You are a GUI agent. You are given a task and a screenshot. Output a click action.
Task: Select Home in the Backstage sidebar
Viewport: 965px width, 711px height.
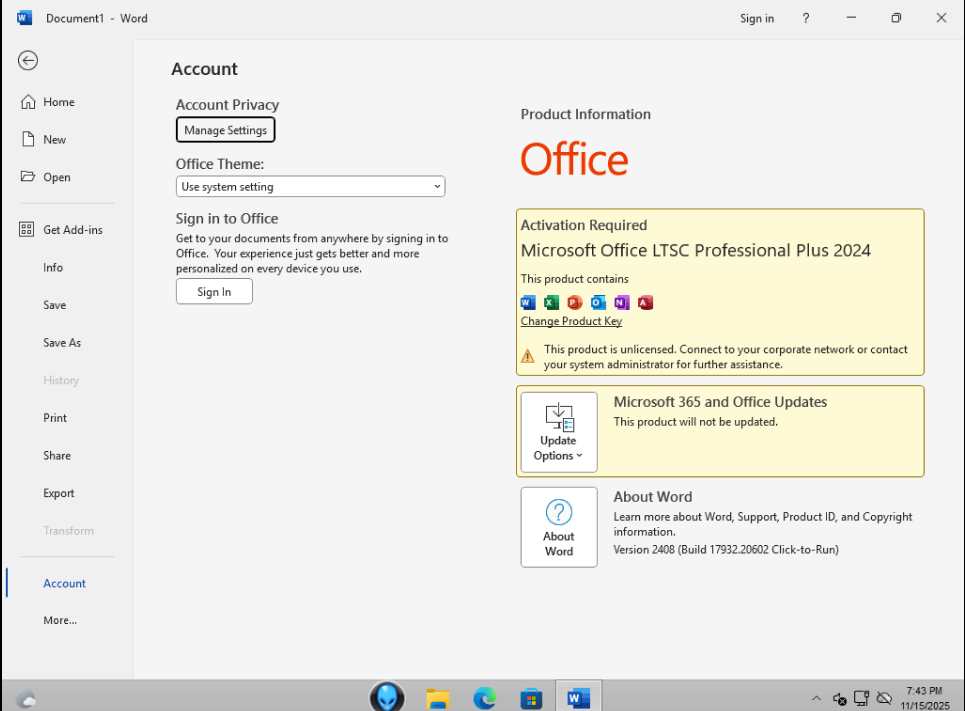58,102
